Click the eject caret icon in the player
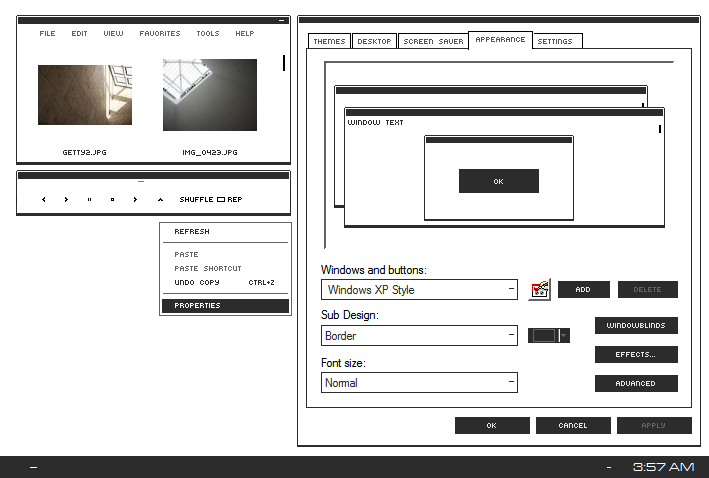 pyautogui.click(x=160, y=199)
